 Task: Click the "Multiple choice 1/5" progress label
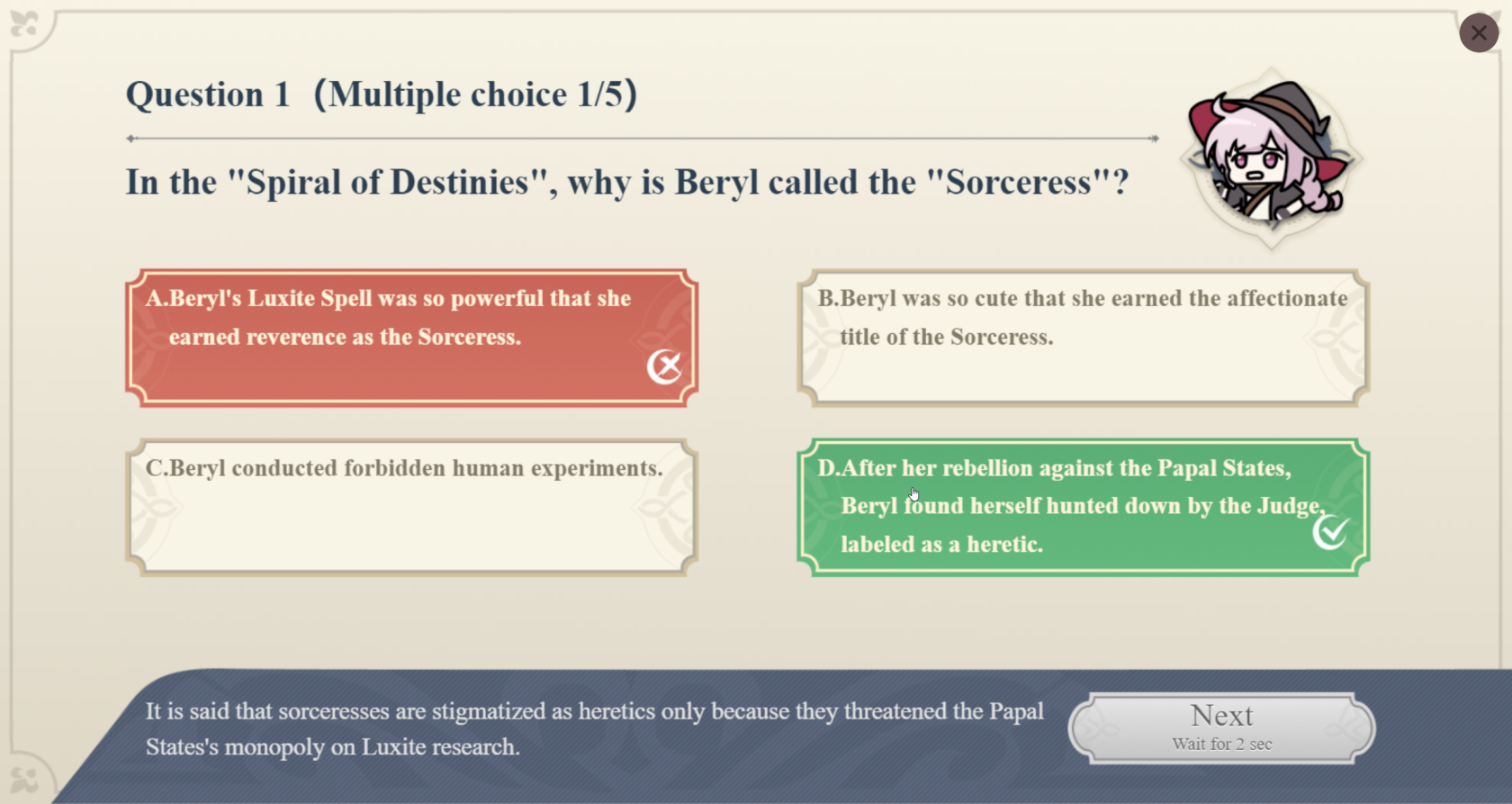(475, 95)
